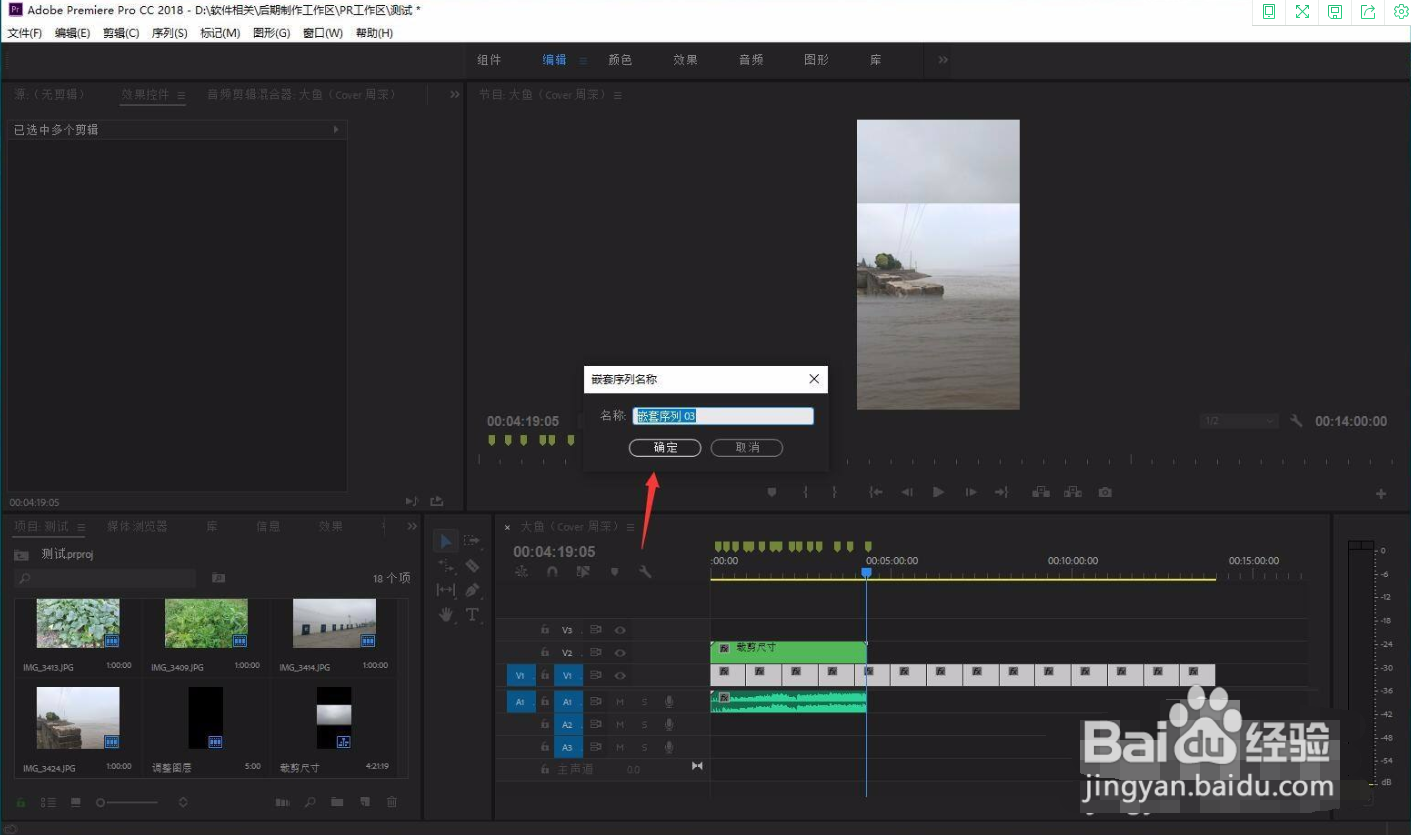The width and height of the screenshot is (1411, 835).
Task: Toggle A1 source patching button
Action: (519, 702)
